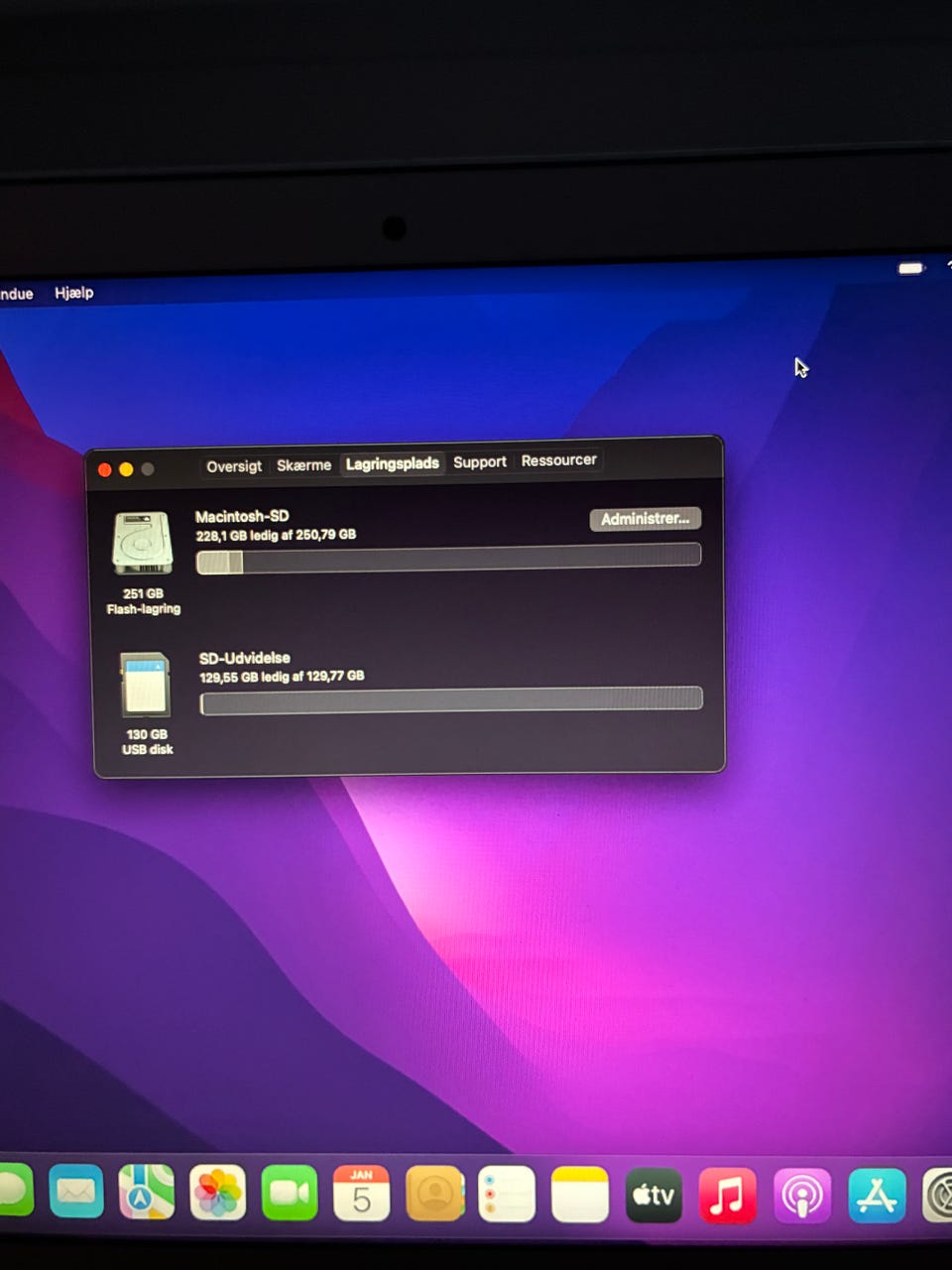Minimize the window with the yellow button
The width and height of the screenshot is (952, 1270).
[126, 469]
